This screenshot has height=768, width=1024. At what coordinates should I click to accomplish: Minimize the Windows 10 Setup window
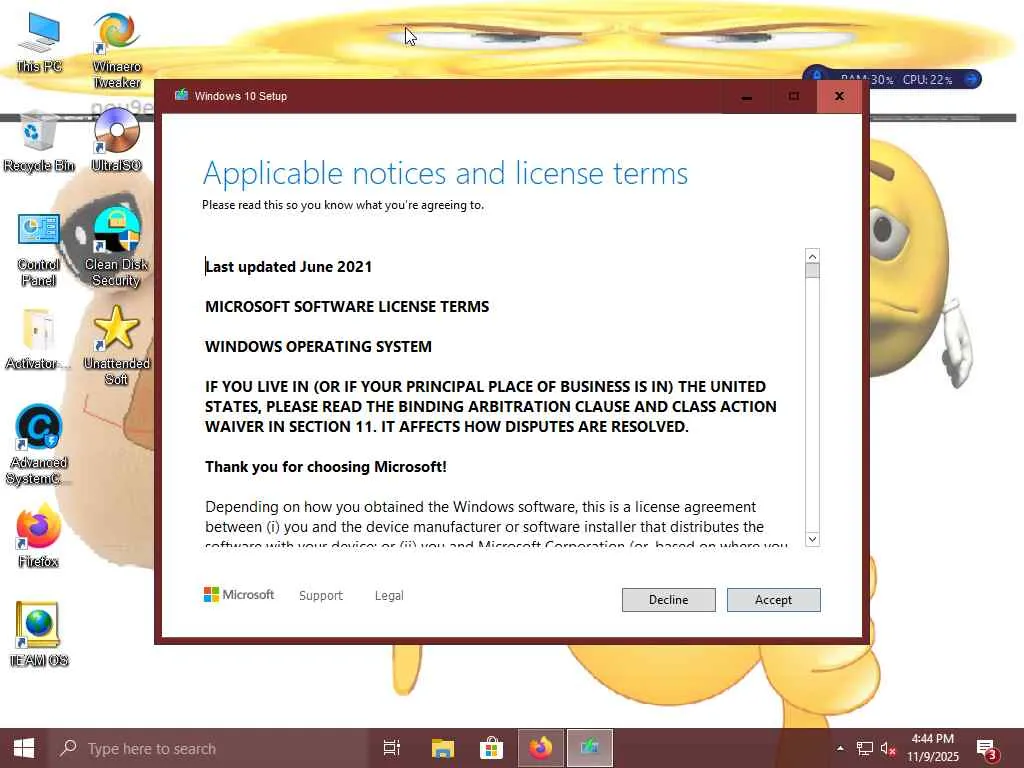click(746, 97)
